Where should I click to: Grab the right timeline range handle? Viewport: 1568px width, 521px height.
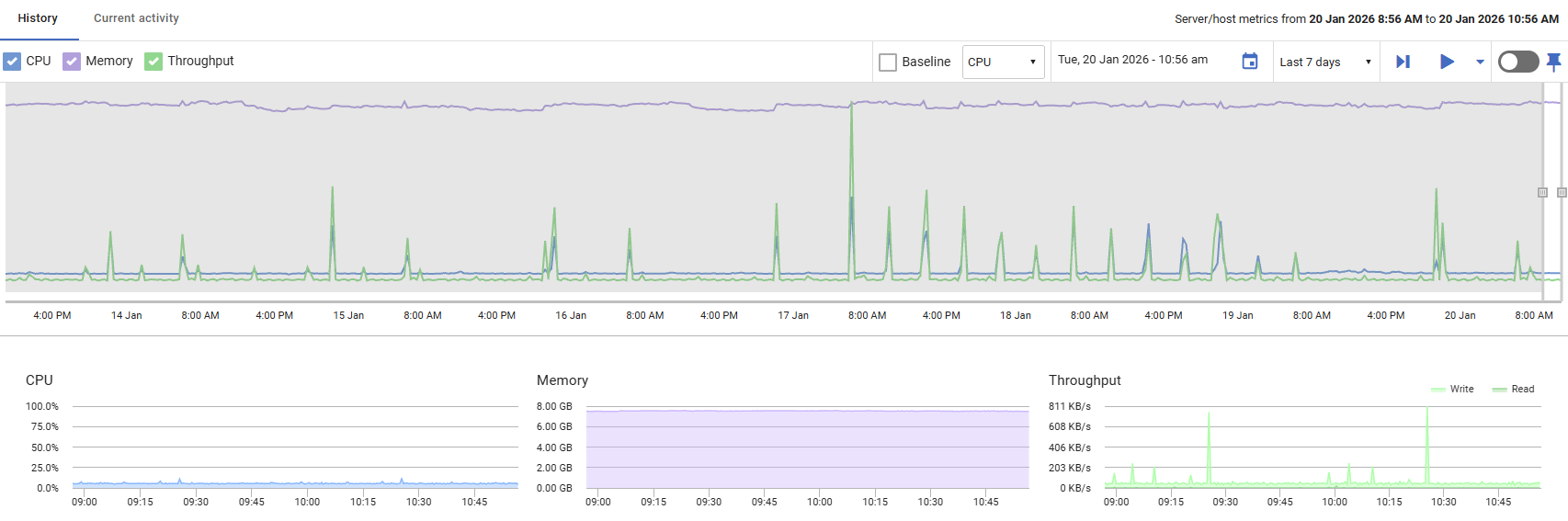click(1562, 192)
